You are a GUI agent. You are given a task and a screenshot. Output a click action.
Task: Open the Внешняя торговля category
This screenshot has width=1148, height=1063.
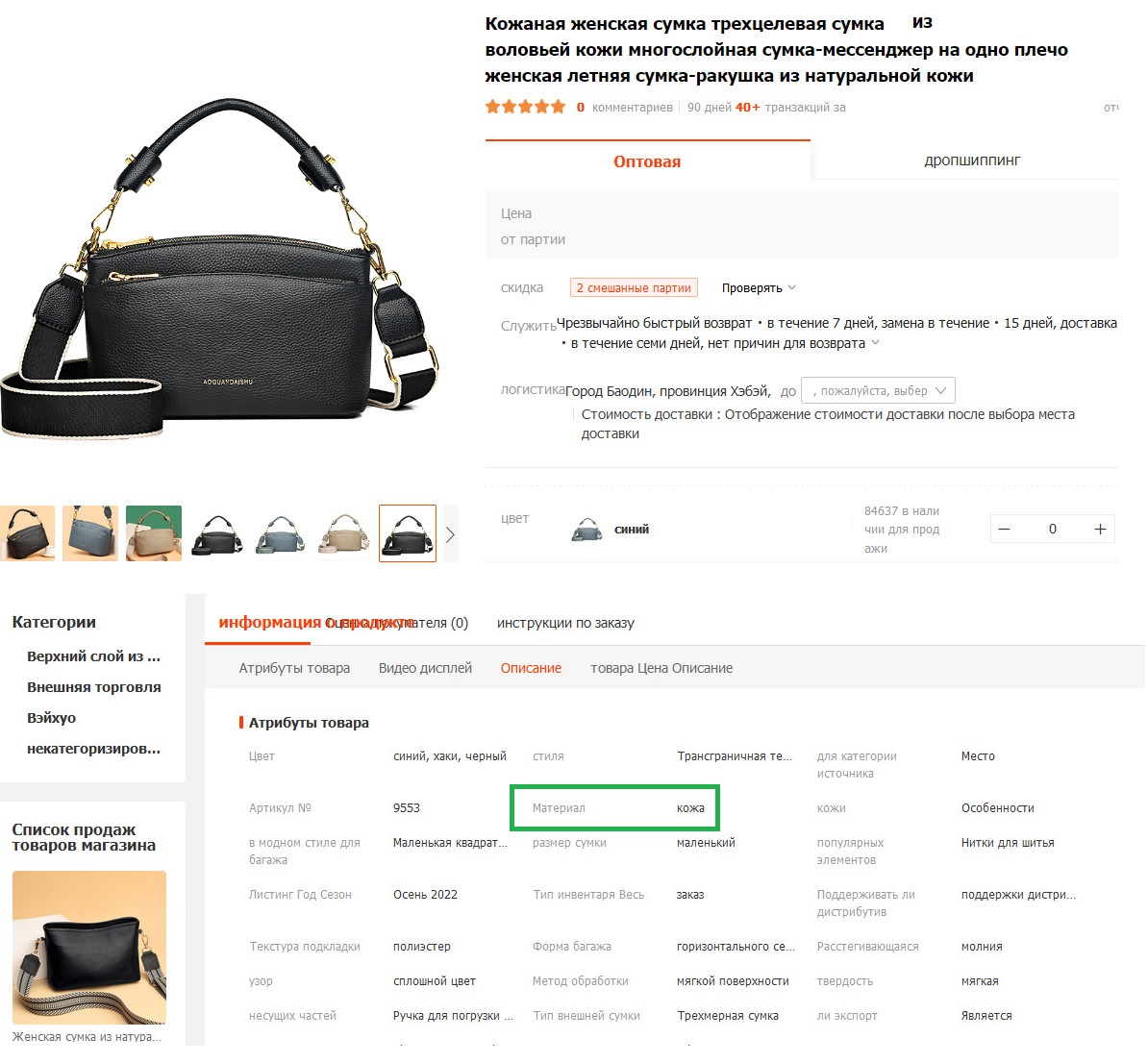[93, 687]
